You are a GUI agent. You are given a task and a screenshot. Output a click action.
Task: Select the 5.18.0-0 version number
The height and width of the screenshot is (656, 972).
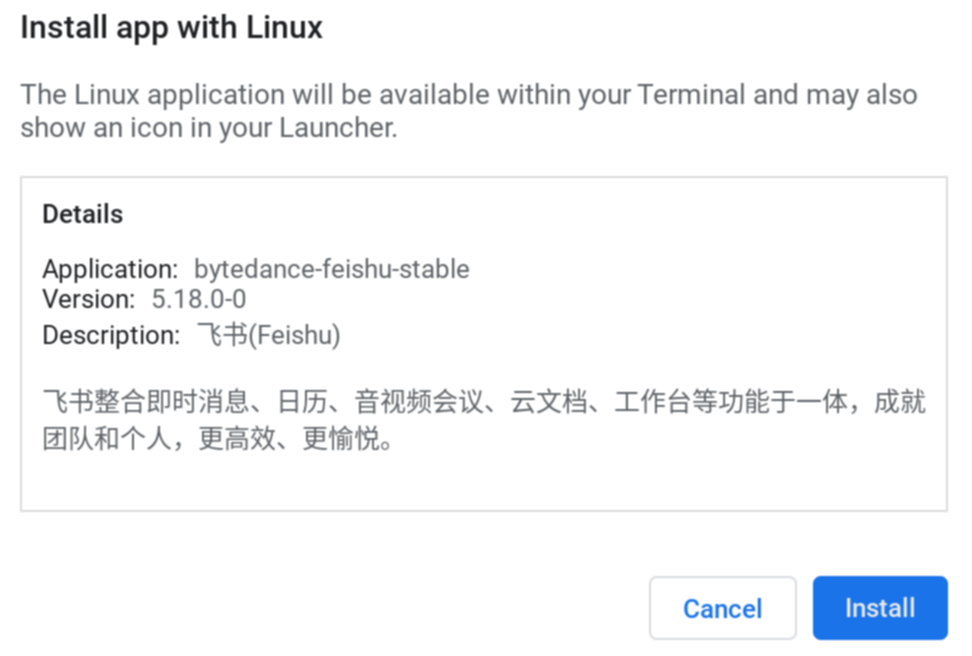point(199,299)
